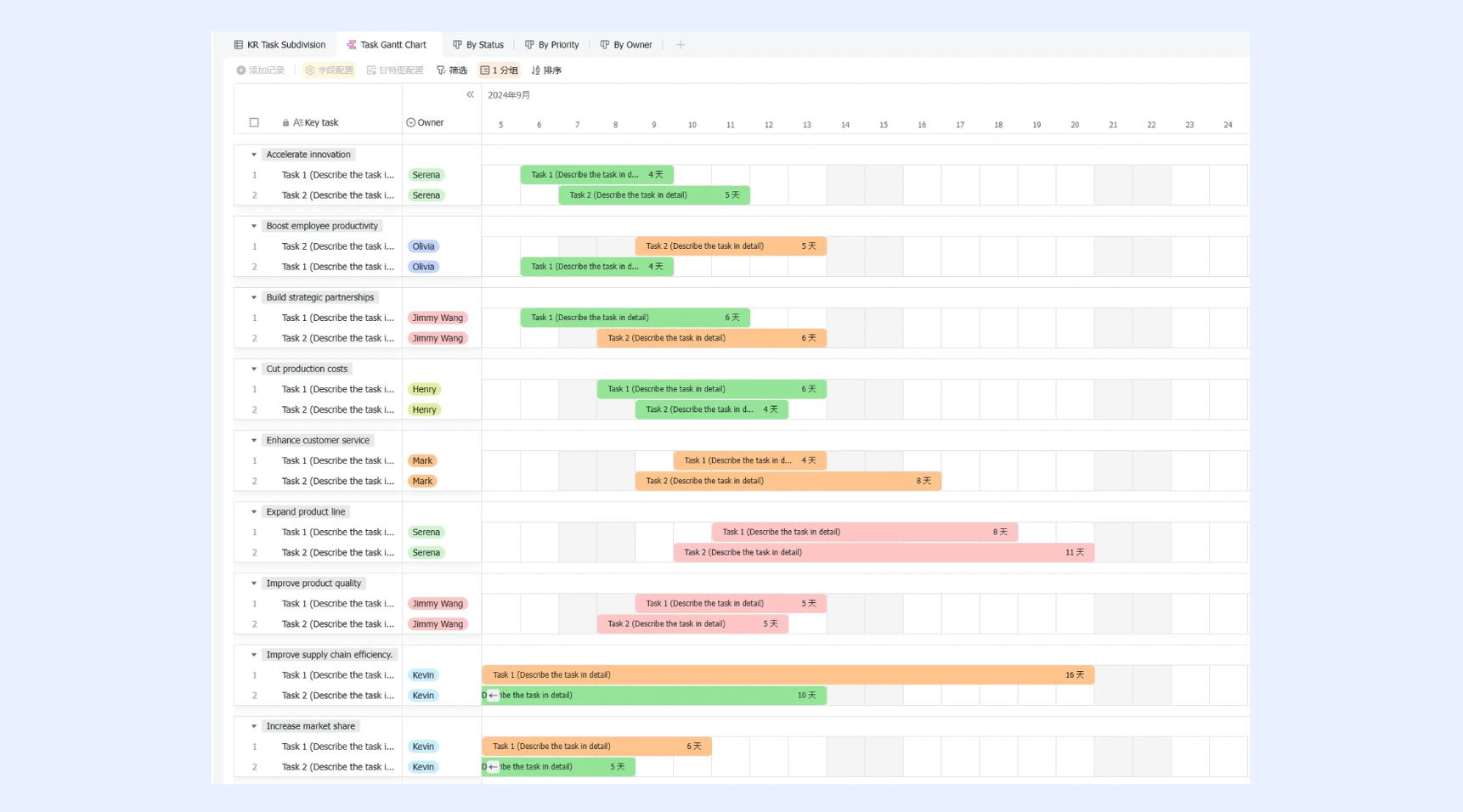This screenshot has width=1463, height=812.
Task: Tick the select-all checkbox in header
Action: [x=254, y=123]
